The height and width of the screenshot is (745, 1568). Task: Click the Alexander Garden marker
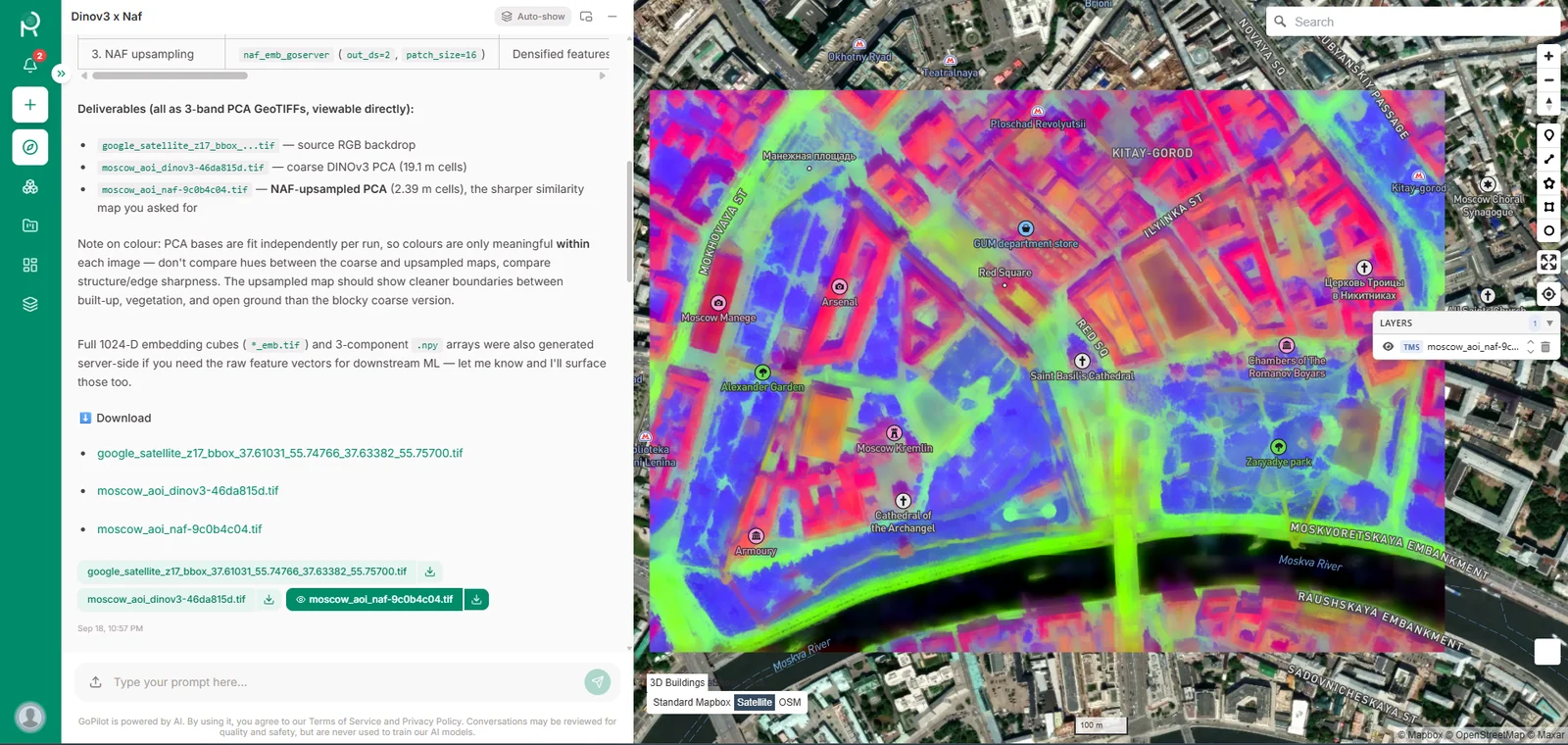[762, 372]
